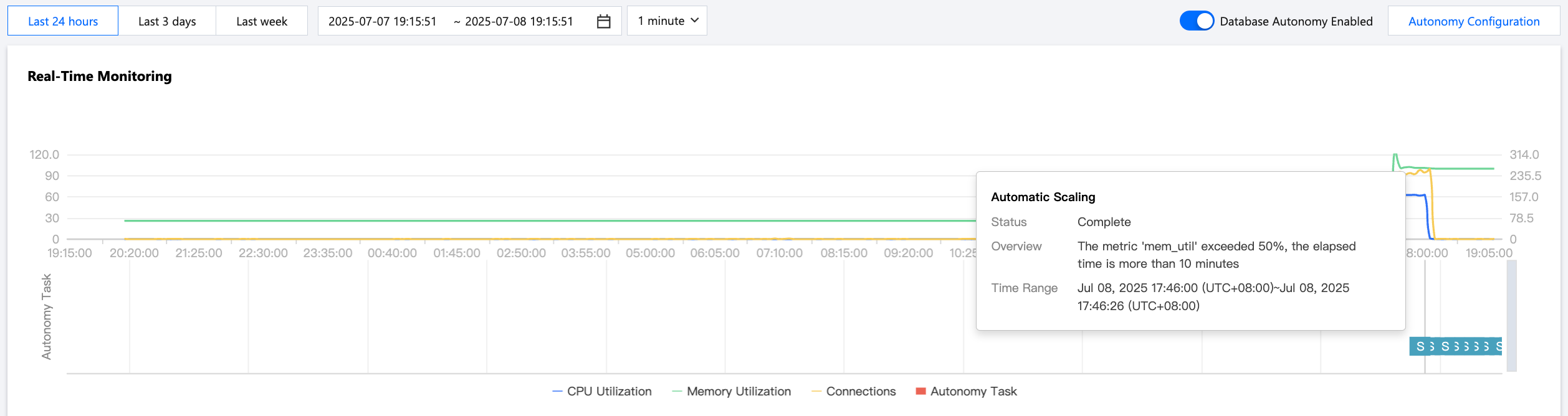Switch to the Last 24 hours tab

pyautogui.click(x=63, y=21)
